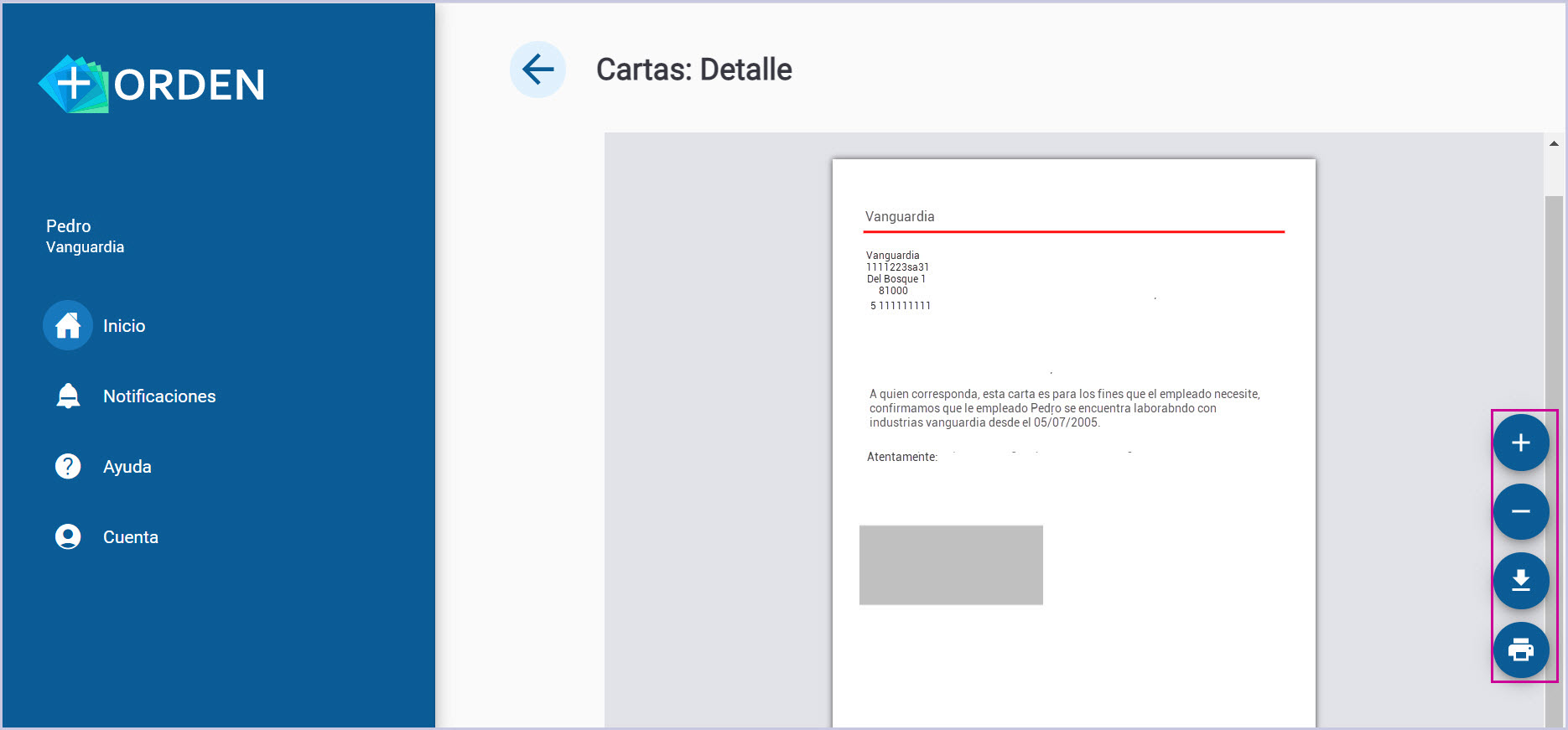Click the house icon for Inicio

(68, 326)
